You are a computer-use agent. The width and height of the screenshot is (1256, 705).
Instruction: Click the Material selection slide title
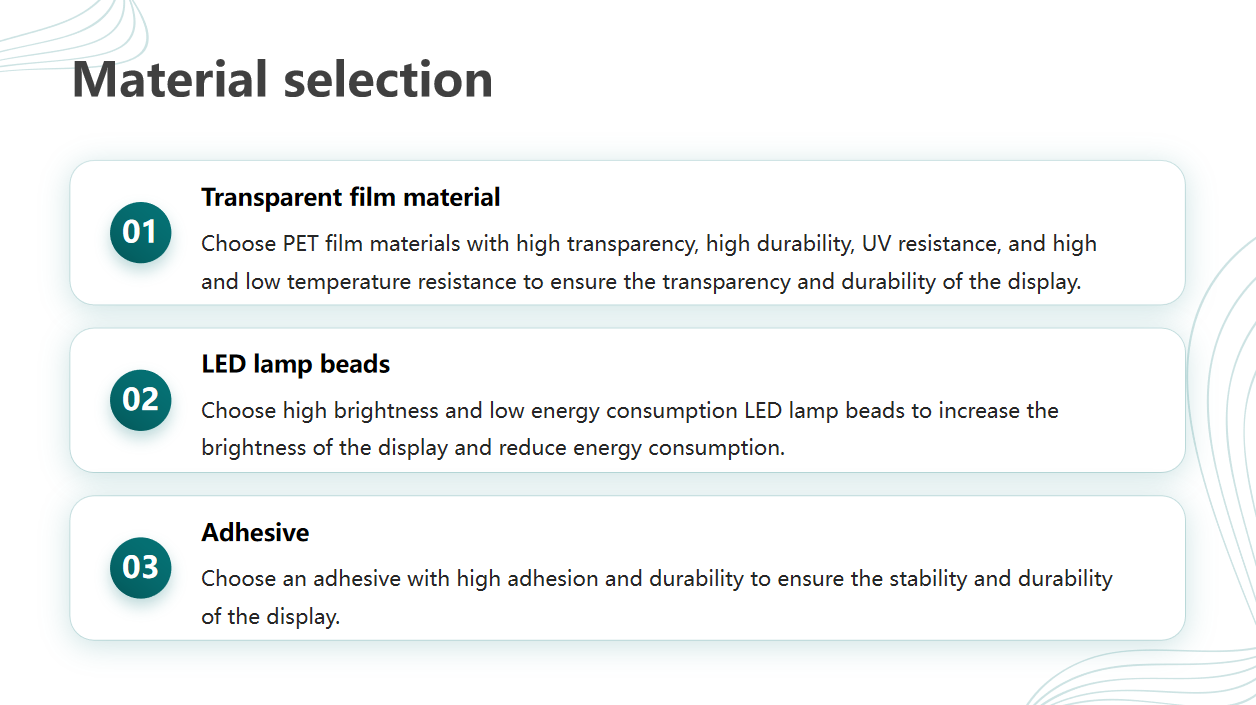(282, 79)
